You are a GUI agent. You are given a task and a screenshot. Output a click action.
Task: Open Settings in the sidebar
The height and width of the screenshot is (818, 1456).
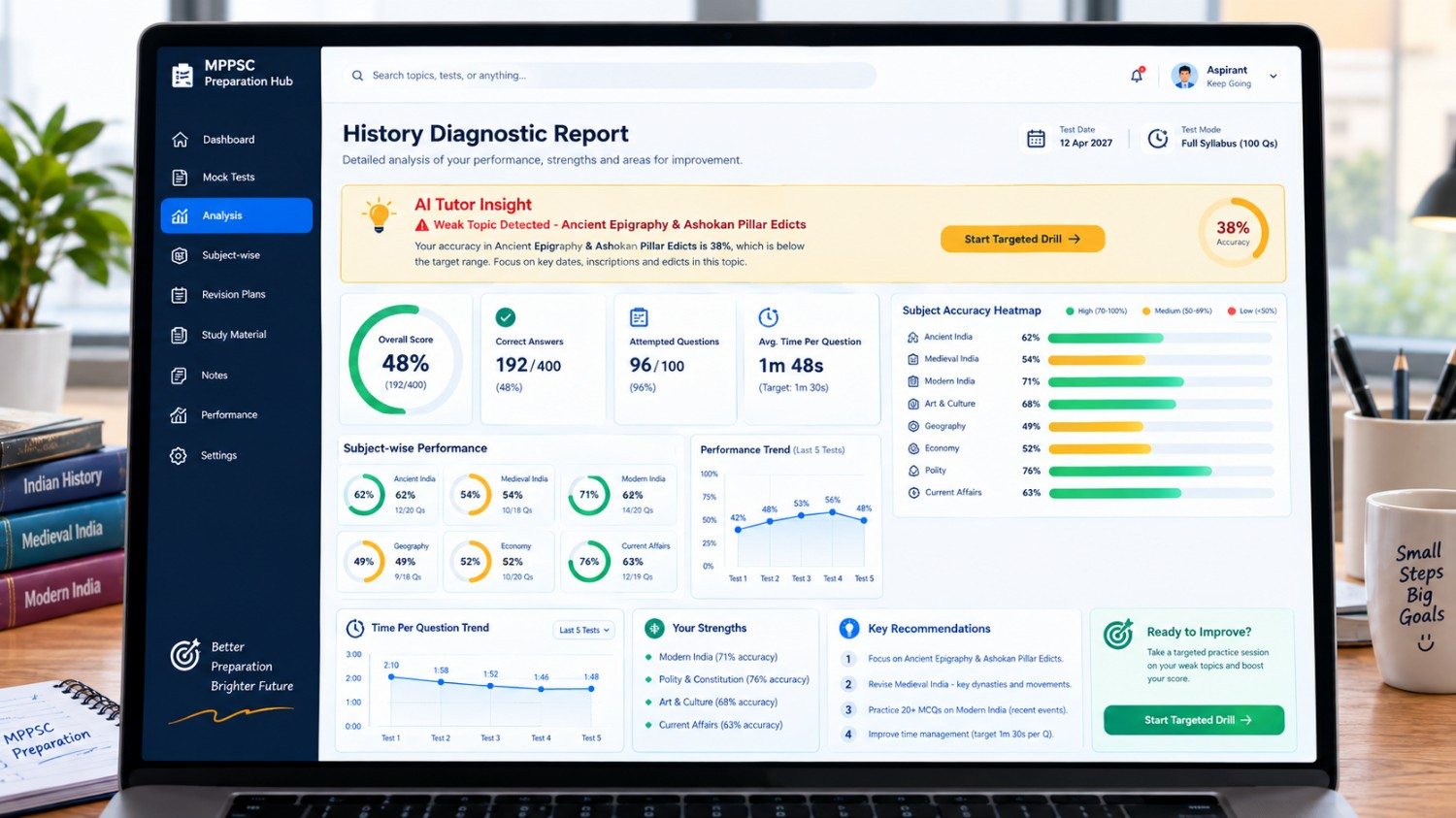236,456
